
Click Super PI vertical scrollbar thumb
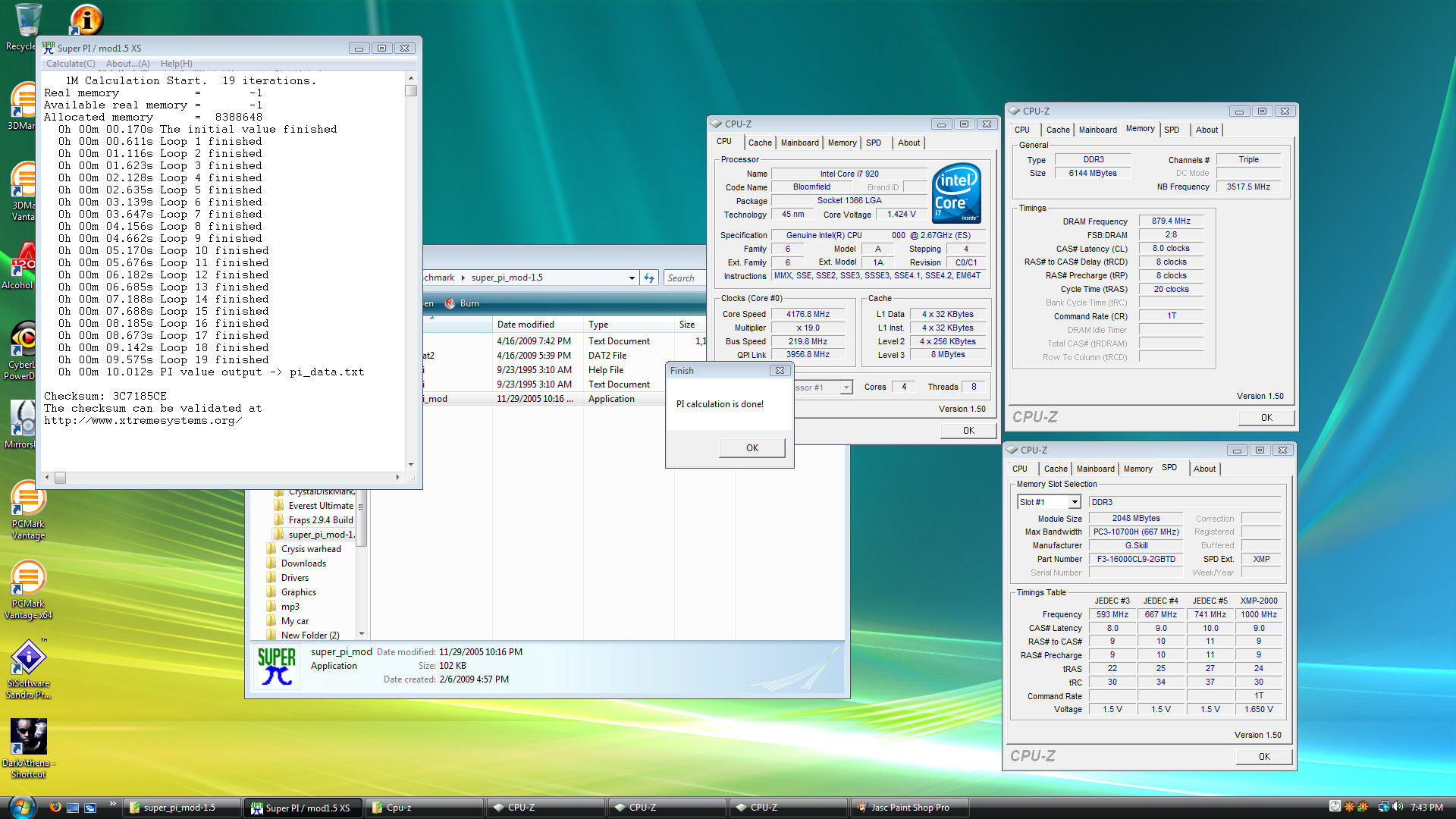(x=411, y=91)
